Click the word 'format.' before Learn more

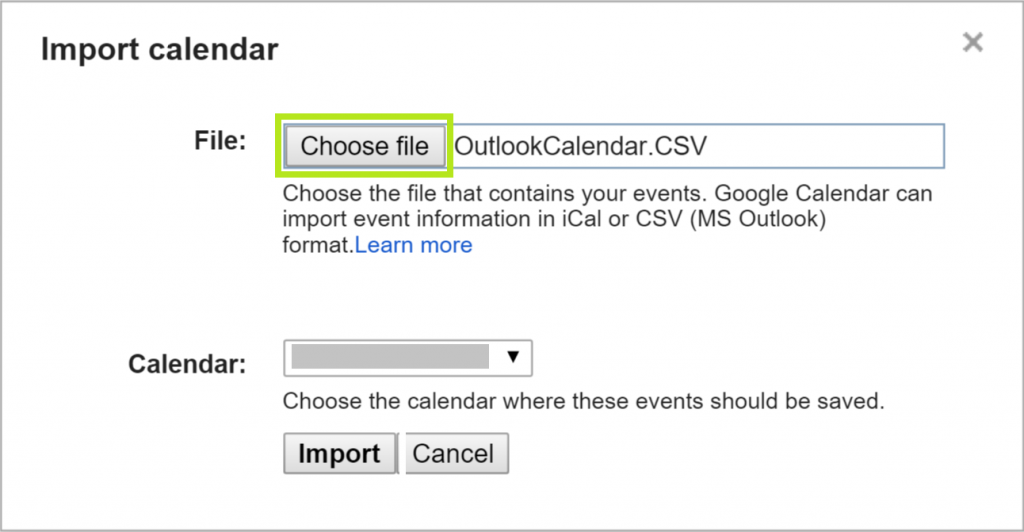coord(318,244)
